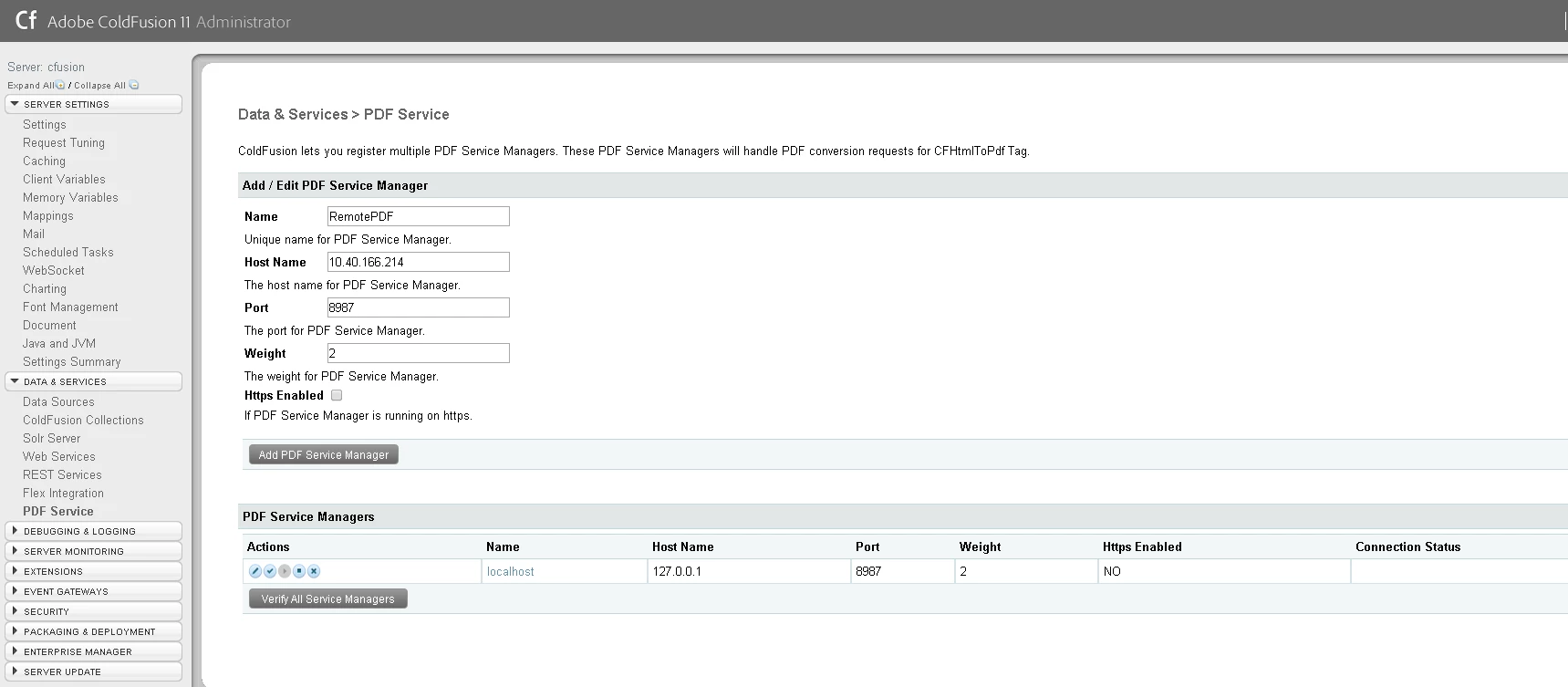Image resolution: width=1568 pixels, height=687 pixels.
Task: Click the localhost service manager link
Action: [511, 571]
